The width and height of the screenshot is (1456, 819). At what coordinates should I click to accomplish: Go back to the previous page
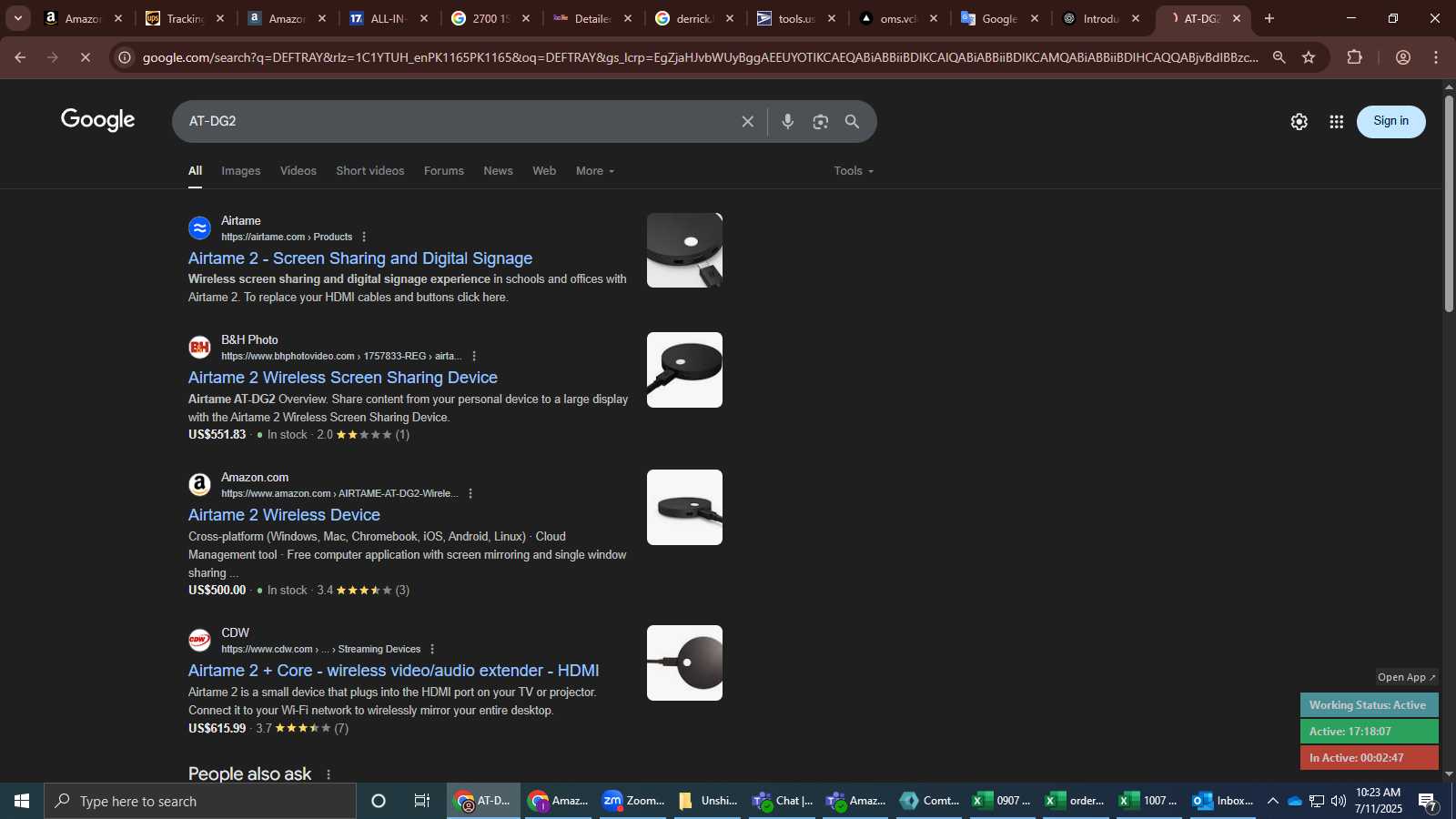coord(20,57)
